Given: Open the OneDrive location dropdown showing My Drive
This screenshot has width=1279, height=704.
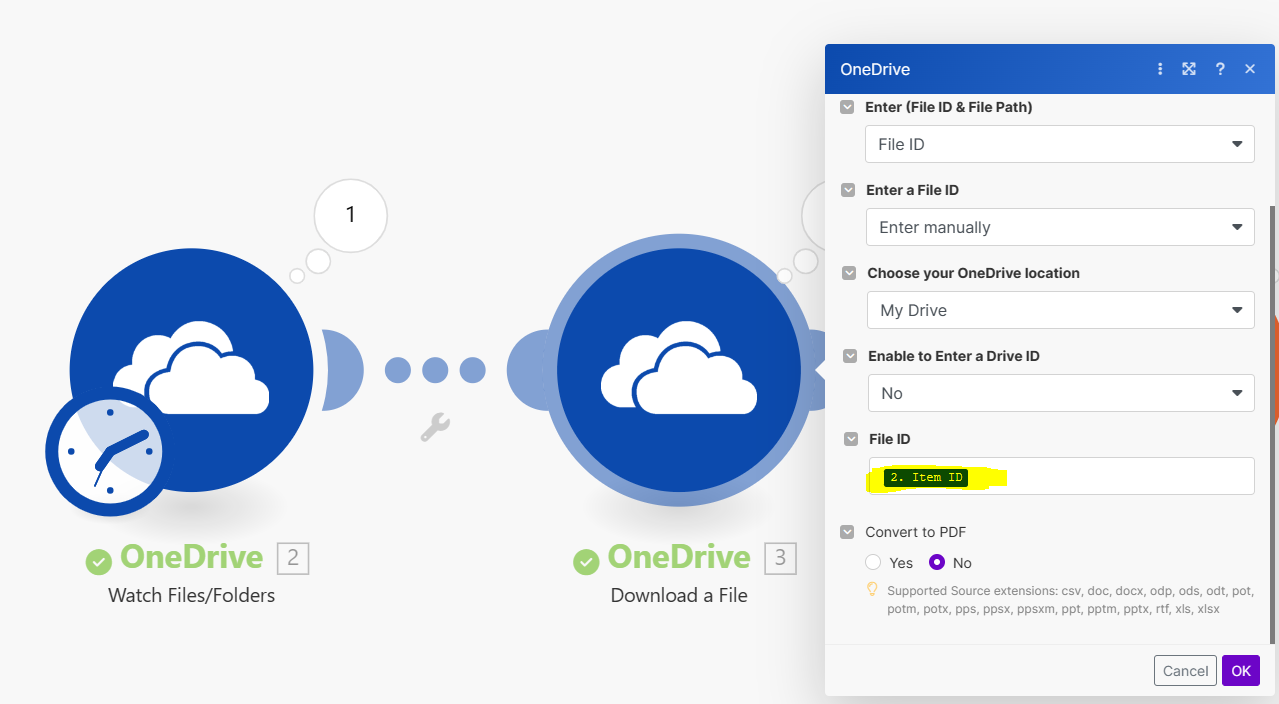Looking at the screenshot, I should pyautogui.click(x=1059, y=310).
